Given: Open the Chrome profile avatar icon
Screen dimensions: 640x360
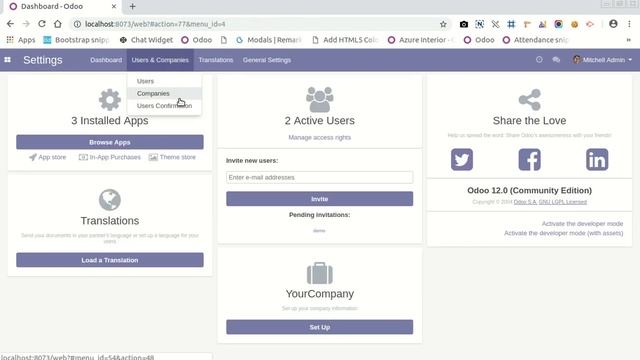Looking at the screenshot, I should (613, 24).
